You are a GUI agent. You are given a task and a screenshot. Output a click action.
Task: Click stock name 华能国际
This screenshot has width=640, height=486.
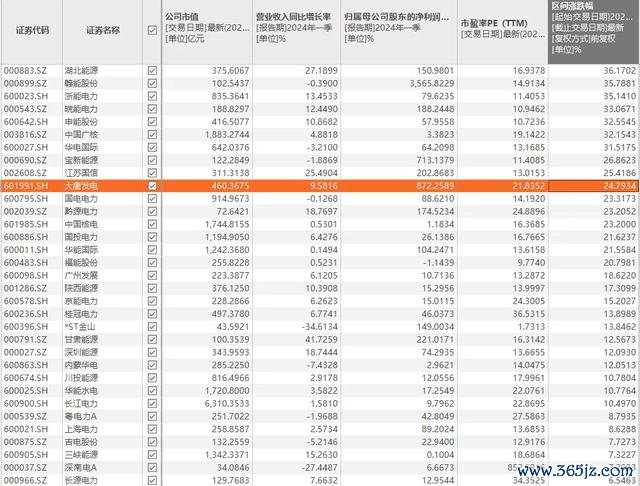point(81,250)
